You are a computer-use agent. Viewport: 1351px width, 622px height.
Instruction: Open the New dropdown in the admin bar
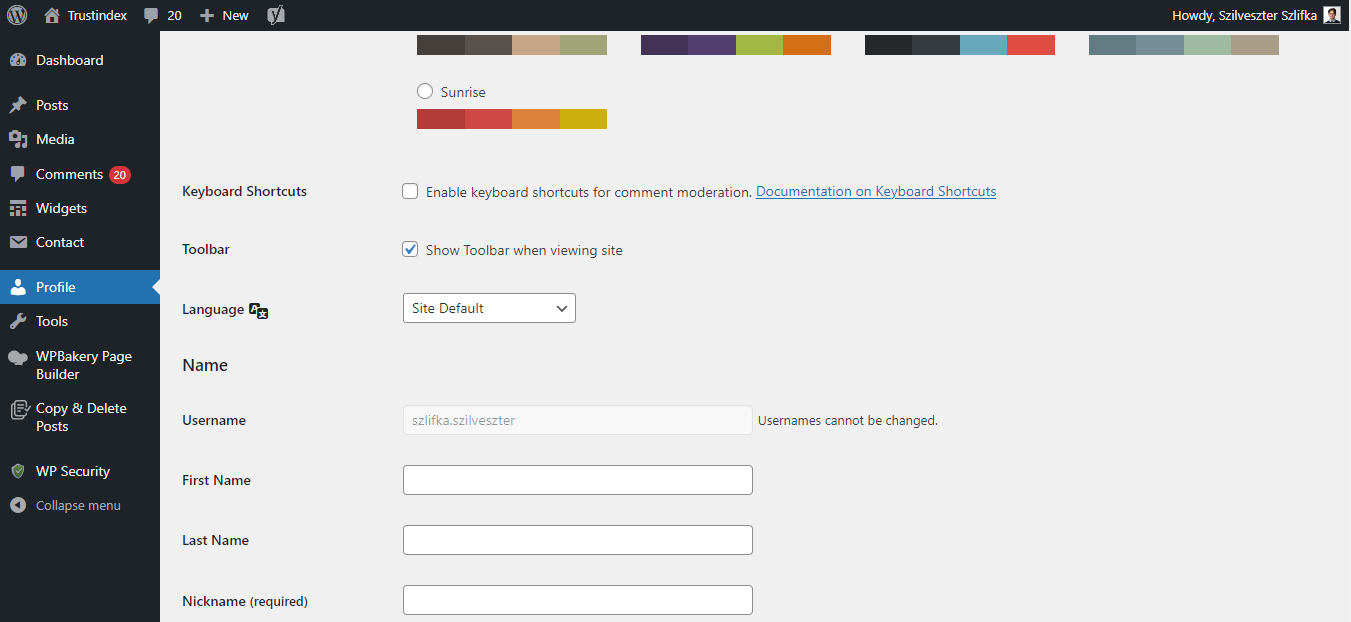pyautogui.click(x=224, y=15)
